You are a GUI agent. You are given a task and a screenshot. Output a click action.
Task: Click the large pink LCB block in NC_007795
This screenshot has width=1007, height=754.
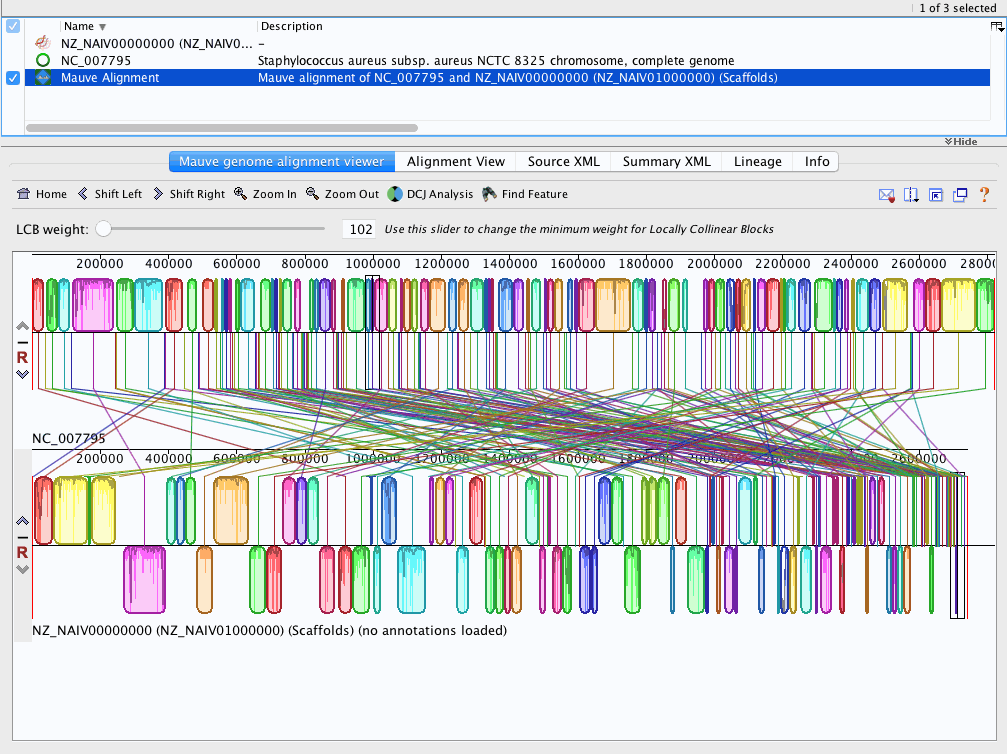tap(93, 304)
